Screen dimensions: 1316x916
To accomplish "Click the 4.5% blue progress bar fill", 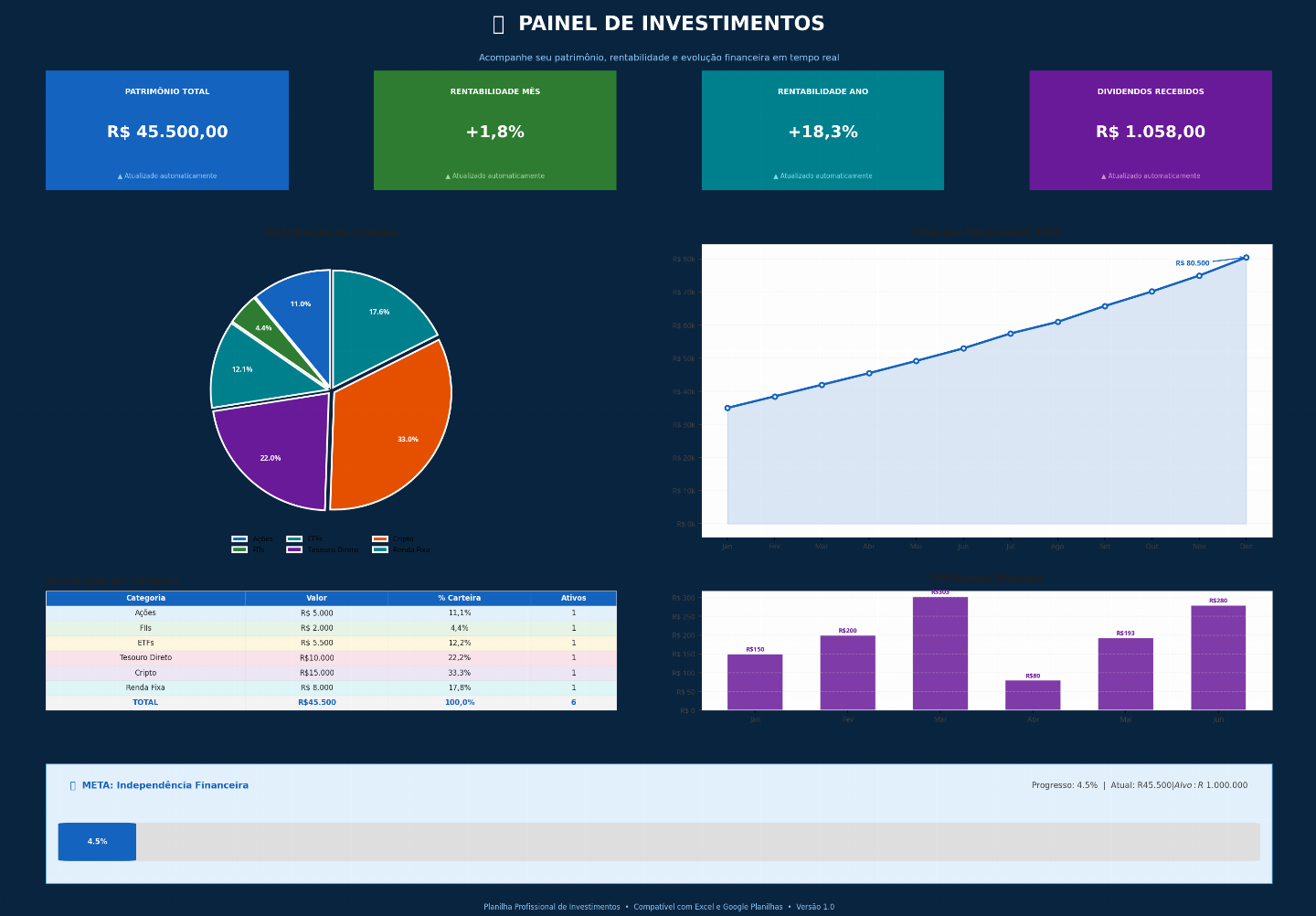I will [97, 842].
